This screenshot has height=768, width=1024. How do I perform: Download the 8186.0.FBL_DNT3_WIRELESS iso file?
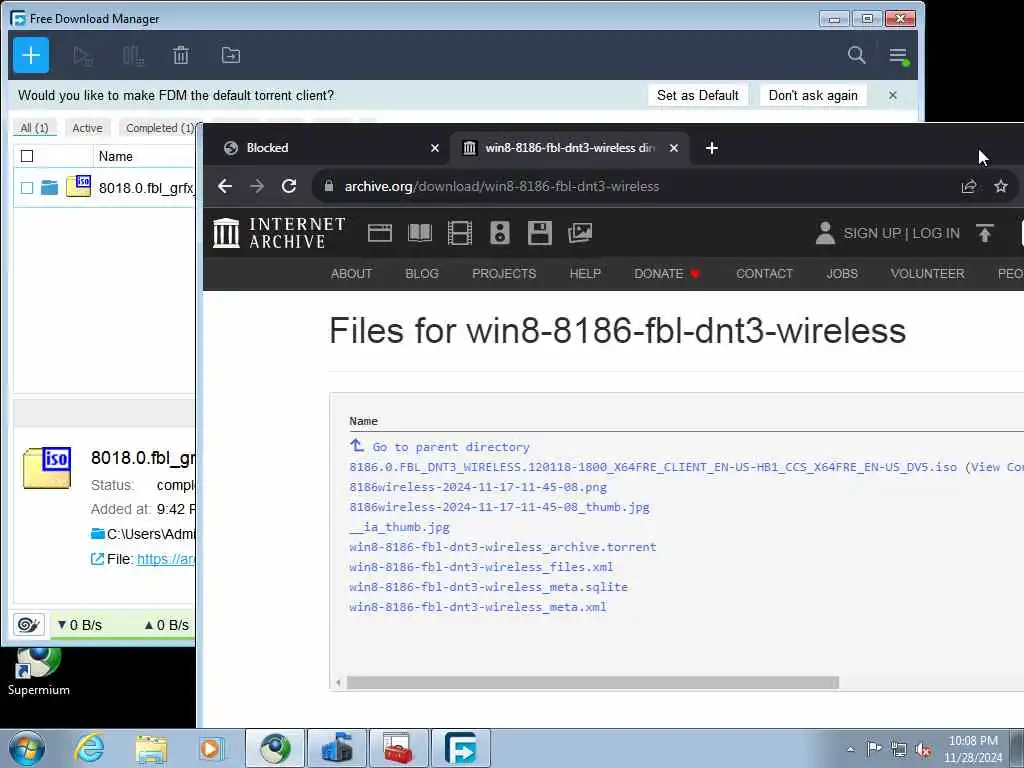[x=653, y=468]
